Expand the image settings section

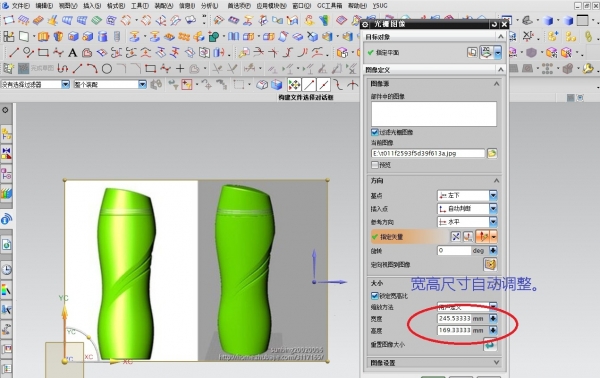coord(496,362)
